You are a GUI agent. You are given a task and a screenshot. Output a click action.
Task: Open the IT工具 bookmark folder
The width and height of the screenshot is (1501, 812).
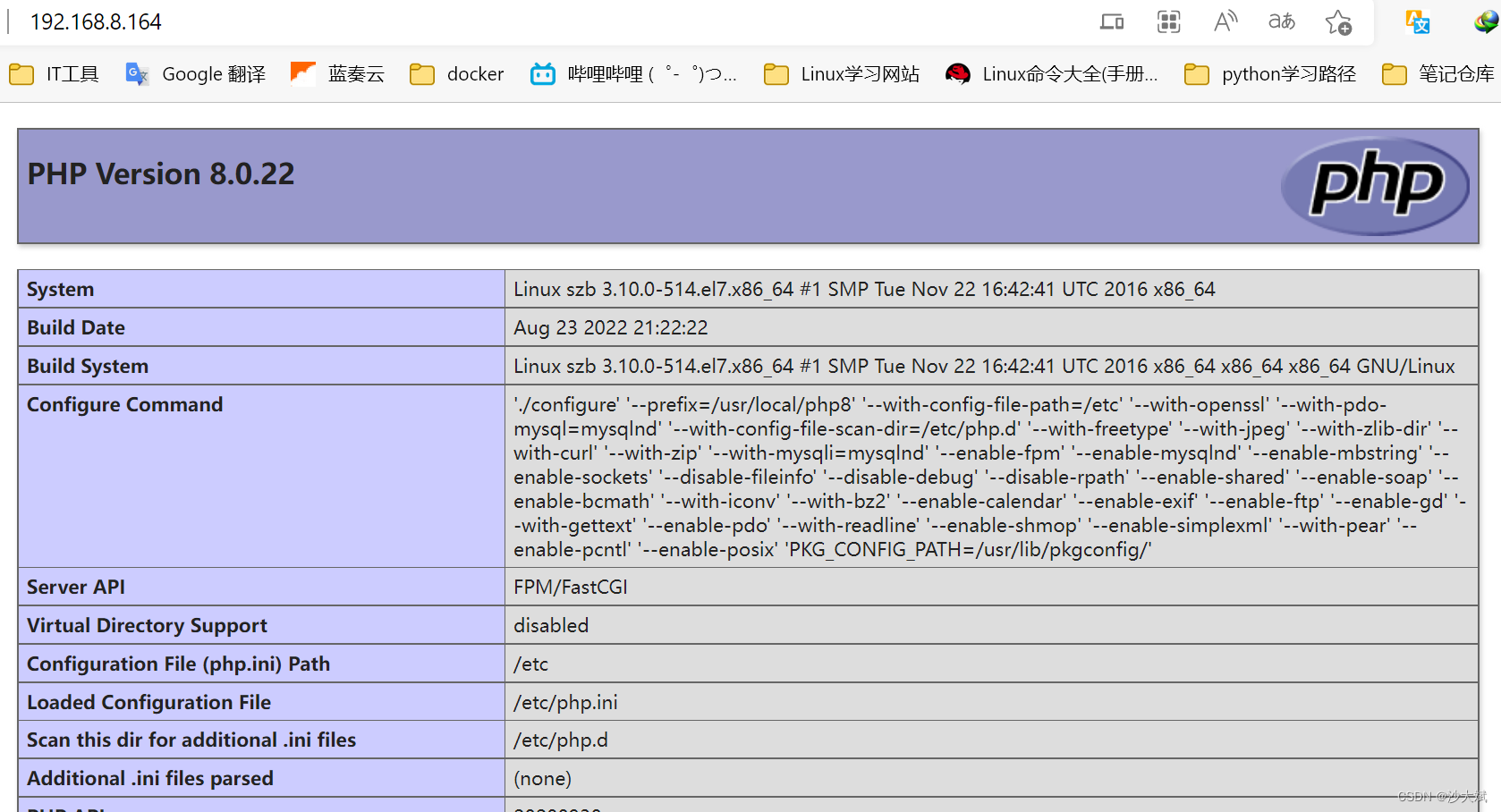(55, 74)
